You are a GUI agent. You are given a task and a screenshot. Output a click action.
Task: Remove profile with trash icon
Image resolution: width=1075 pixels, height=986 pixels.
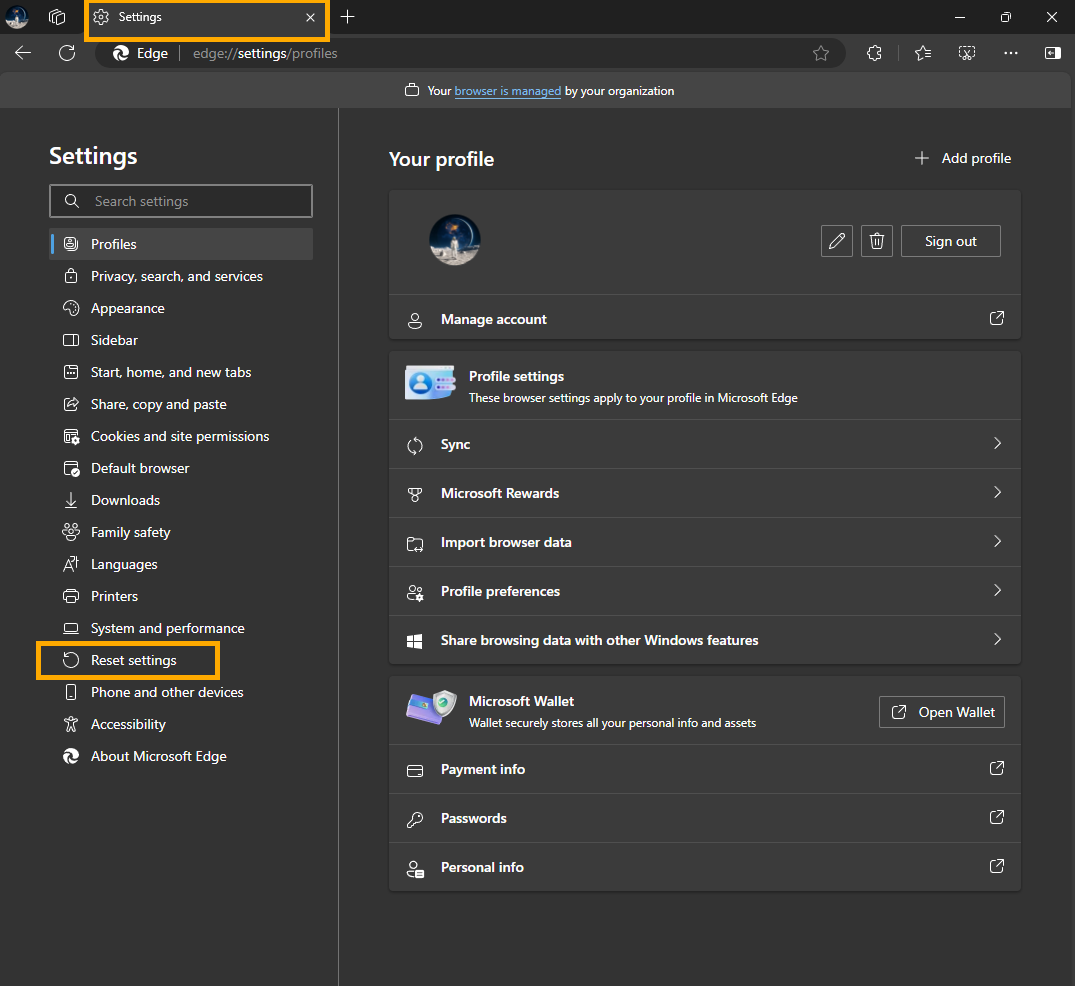pos(876,241)
